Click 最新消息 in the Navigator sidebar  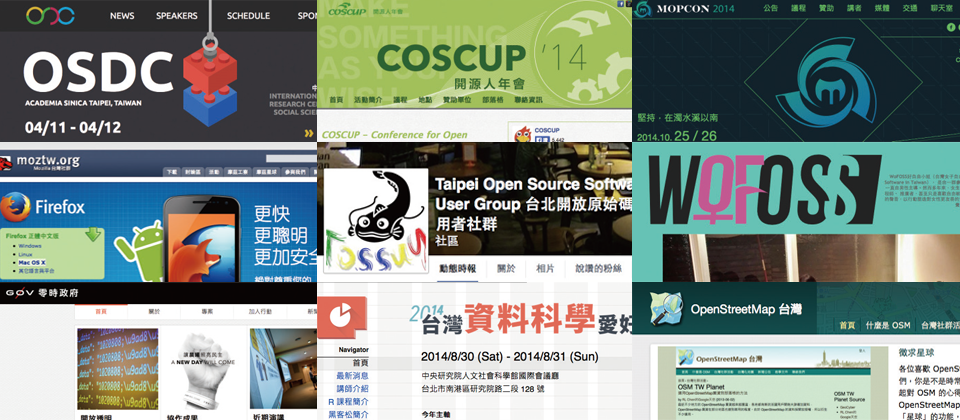tap(352, 376)
